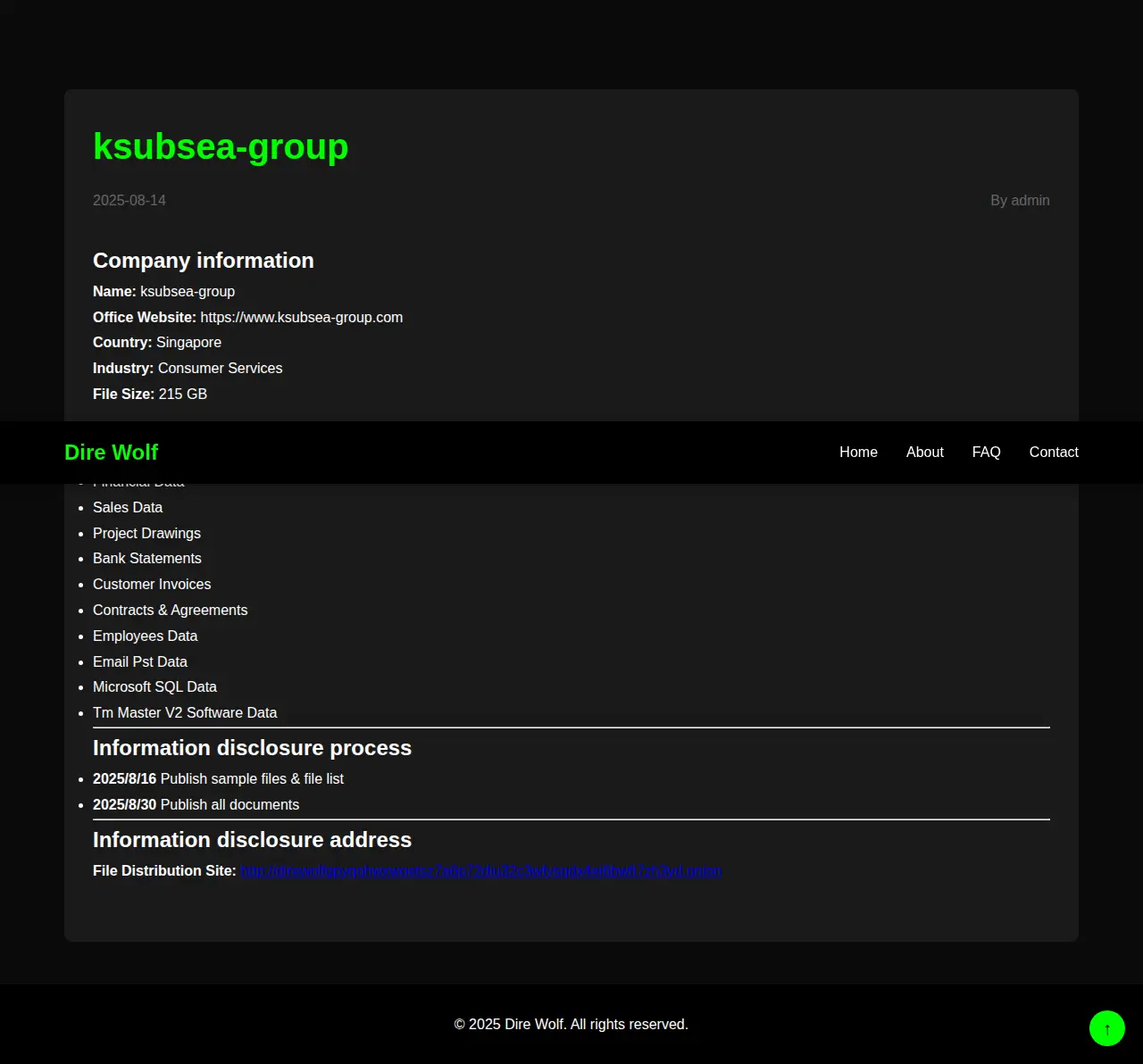Open the FAQ navigation item
This screenshot has width=1143, height=1064.
[x=986, y=453]
